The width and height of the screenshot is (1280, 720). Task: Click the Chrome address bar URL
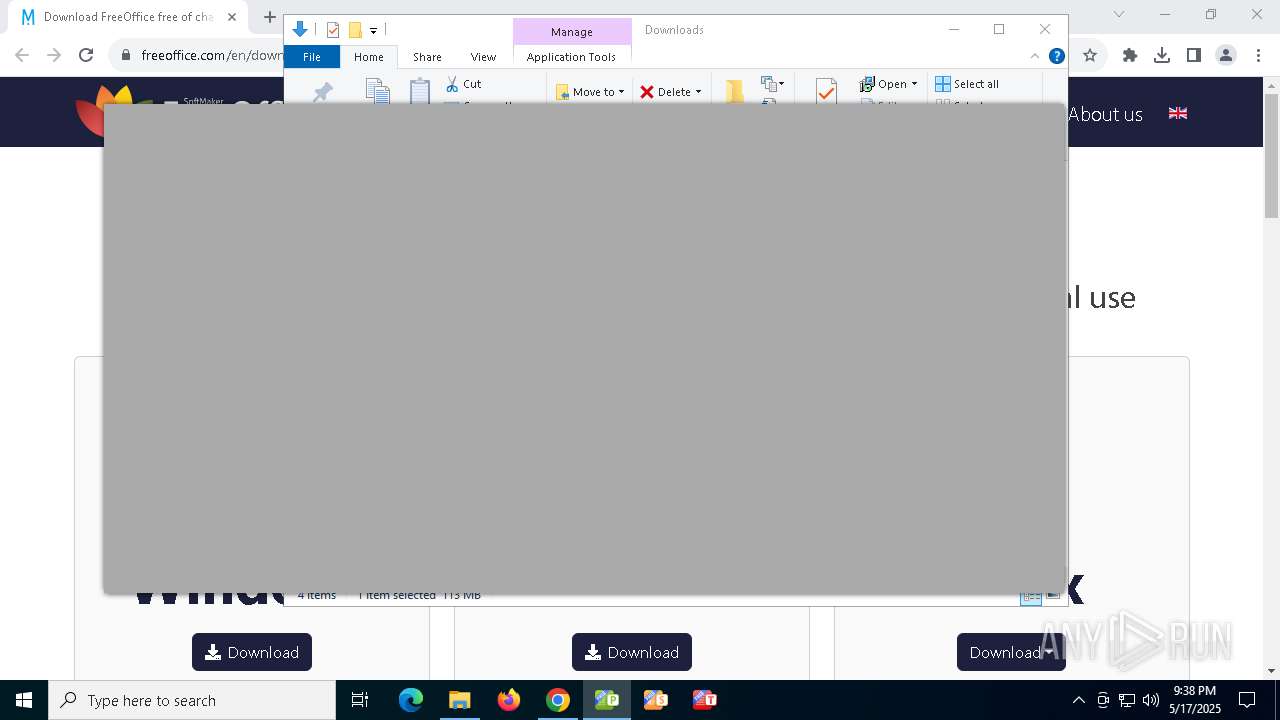tap(212, 55)
